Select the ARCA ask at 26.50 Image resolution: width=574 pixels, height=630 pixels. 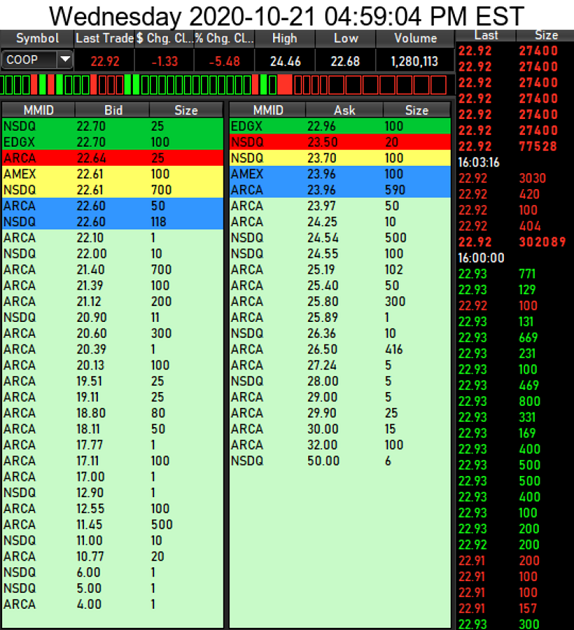tap(340, 349)
